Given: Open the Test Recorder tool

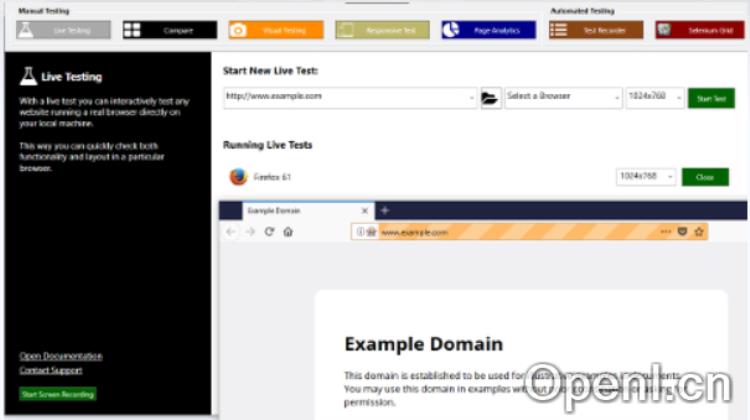Looking at the screenshot, I should tap(596, 30).
